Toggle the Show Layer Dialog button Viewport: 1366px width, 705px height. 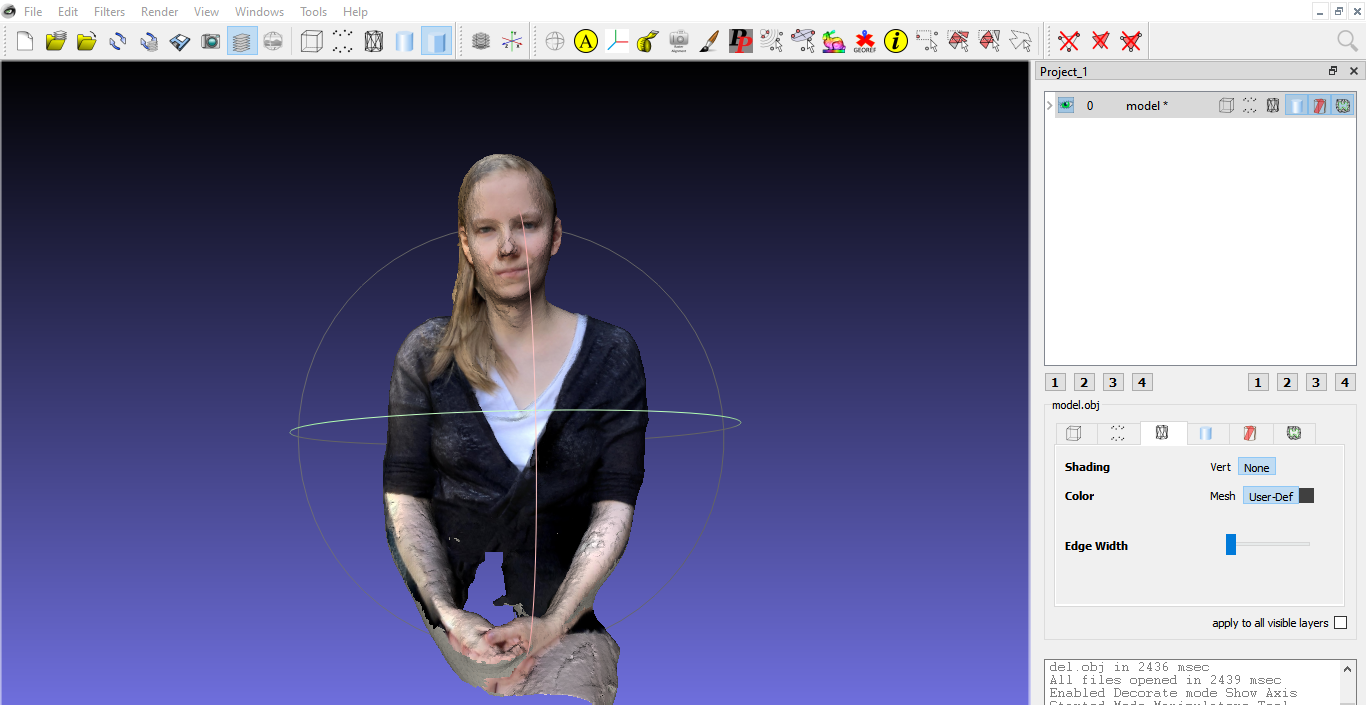(x=242, y=41)
